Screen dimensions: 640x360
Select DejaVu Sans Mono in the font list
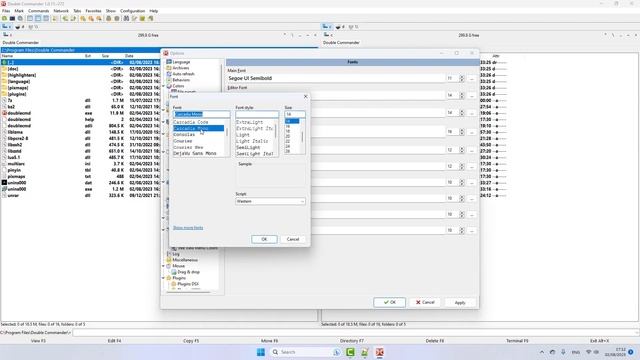(195, 153)
